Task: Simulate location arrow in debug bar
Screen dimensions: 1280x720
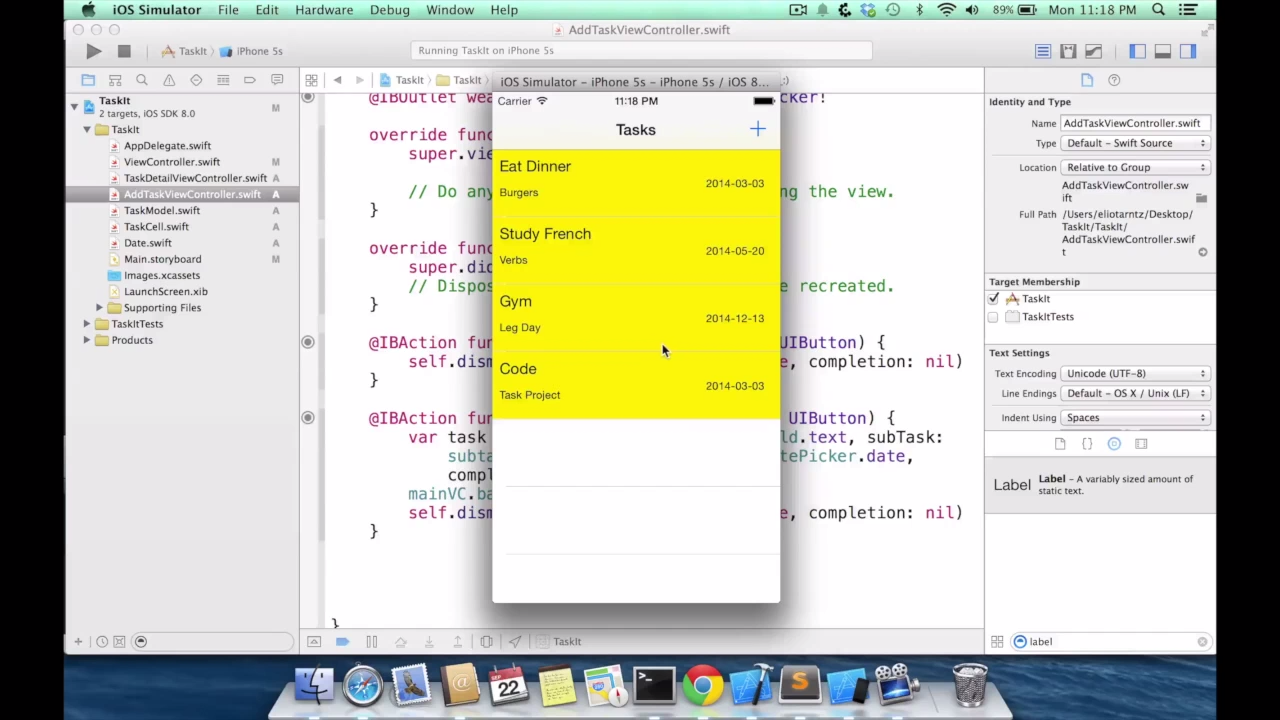Action: click(x=515, y=642)
